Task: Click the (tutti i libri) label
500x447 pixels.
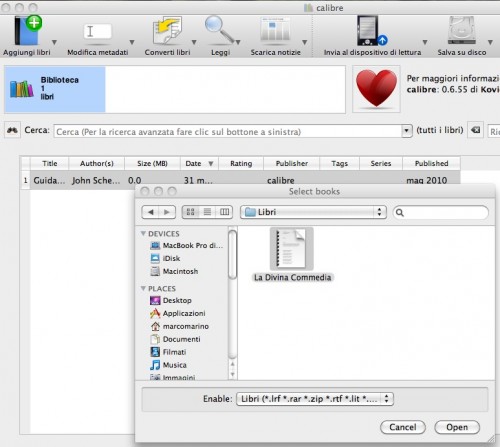Action: pyautogui.click(x=440, y=130)
